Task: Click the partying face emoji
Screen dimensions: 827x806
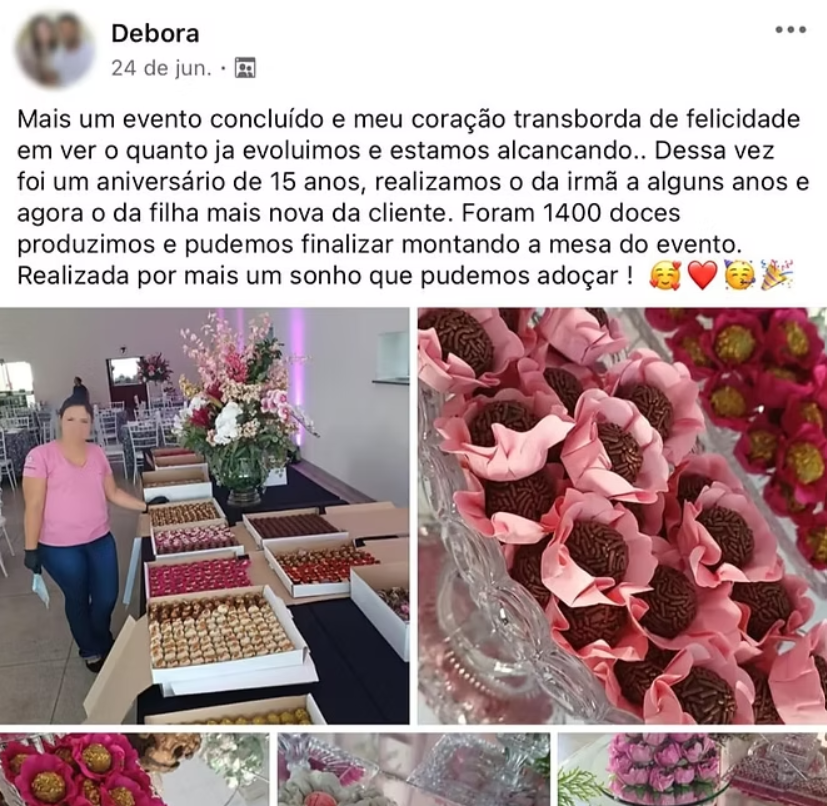Action: point(741,275)
